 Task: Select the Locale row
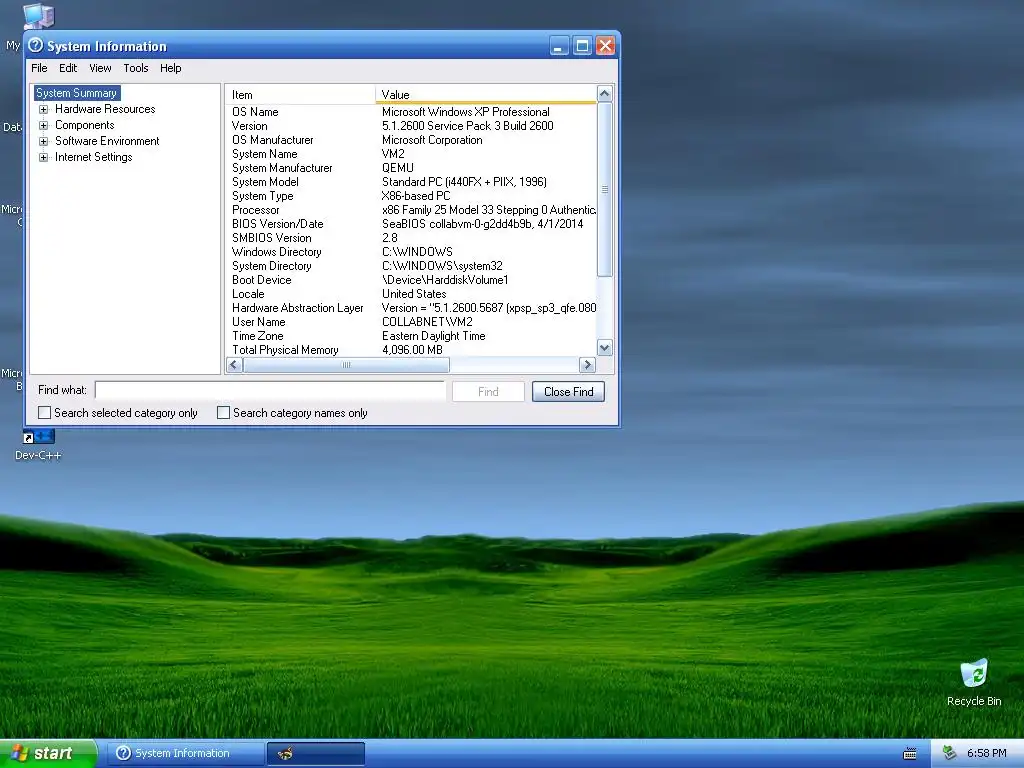(x=411, y=295)
